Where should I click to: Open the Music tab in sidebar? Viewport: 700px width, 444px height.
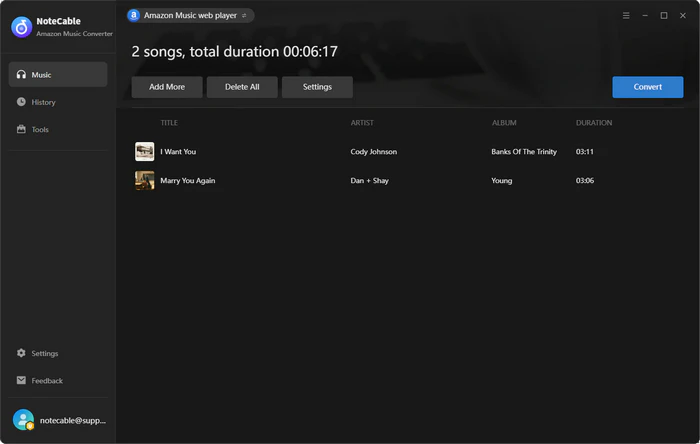click(x=58, y=75)
